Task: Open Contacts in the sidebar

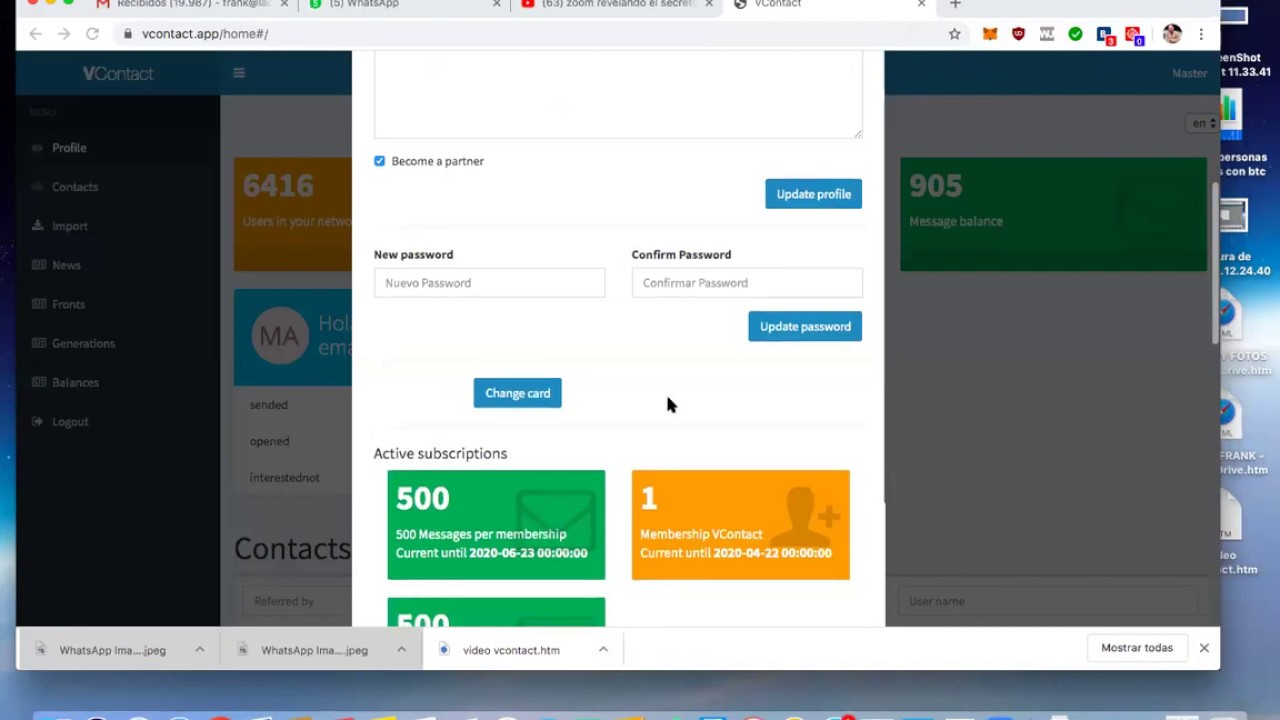Action: [x=75, y=187]
